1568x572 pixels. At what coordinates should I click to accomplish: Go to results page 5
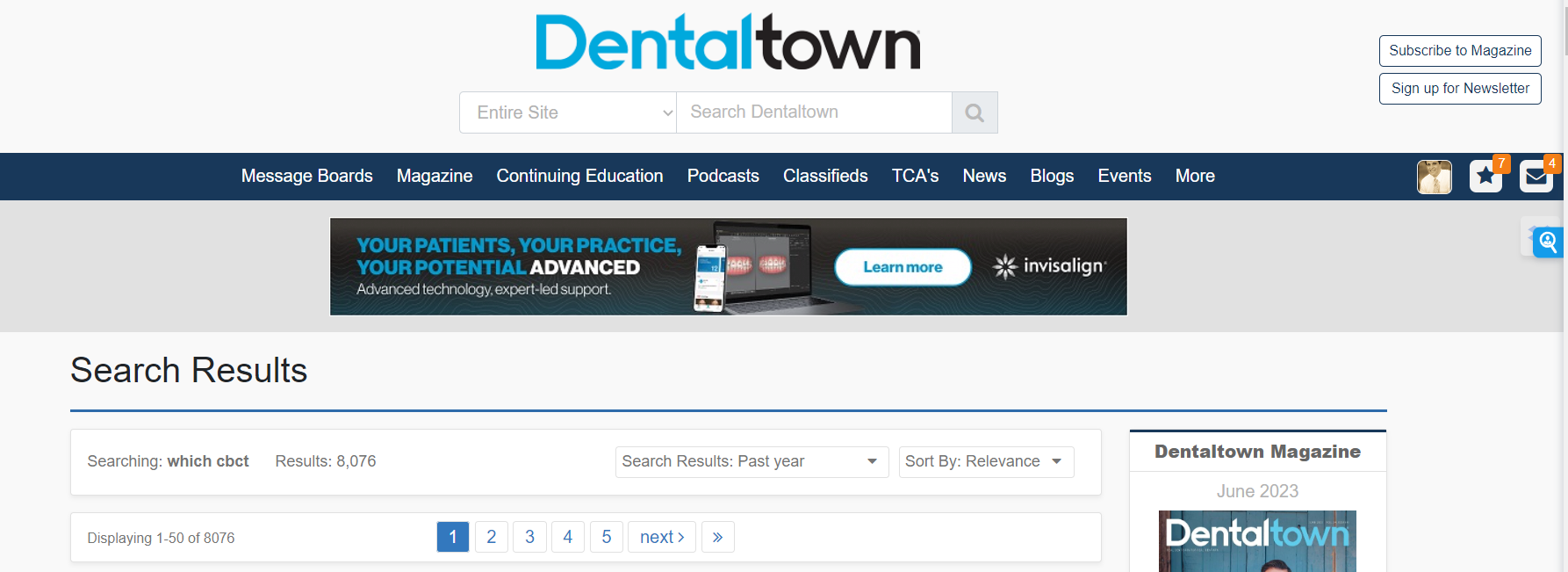pos(606,537)
